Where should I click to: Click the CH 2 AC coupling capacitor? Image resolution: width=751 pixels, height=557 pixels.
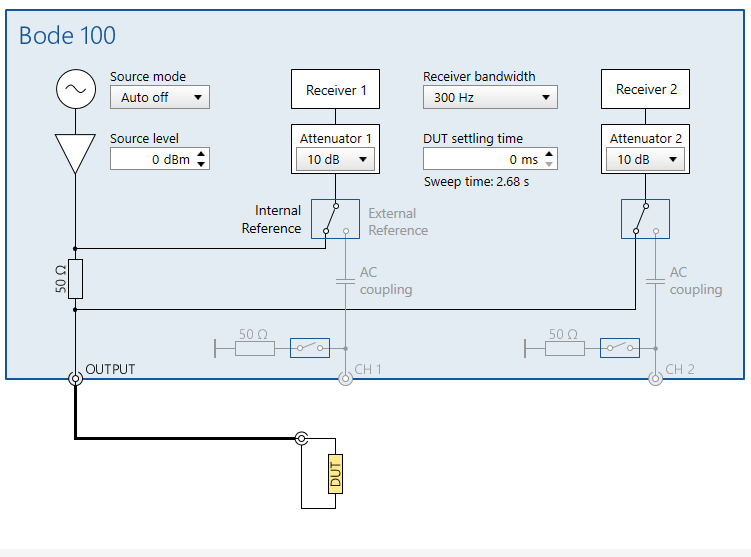click(655, 282)
